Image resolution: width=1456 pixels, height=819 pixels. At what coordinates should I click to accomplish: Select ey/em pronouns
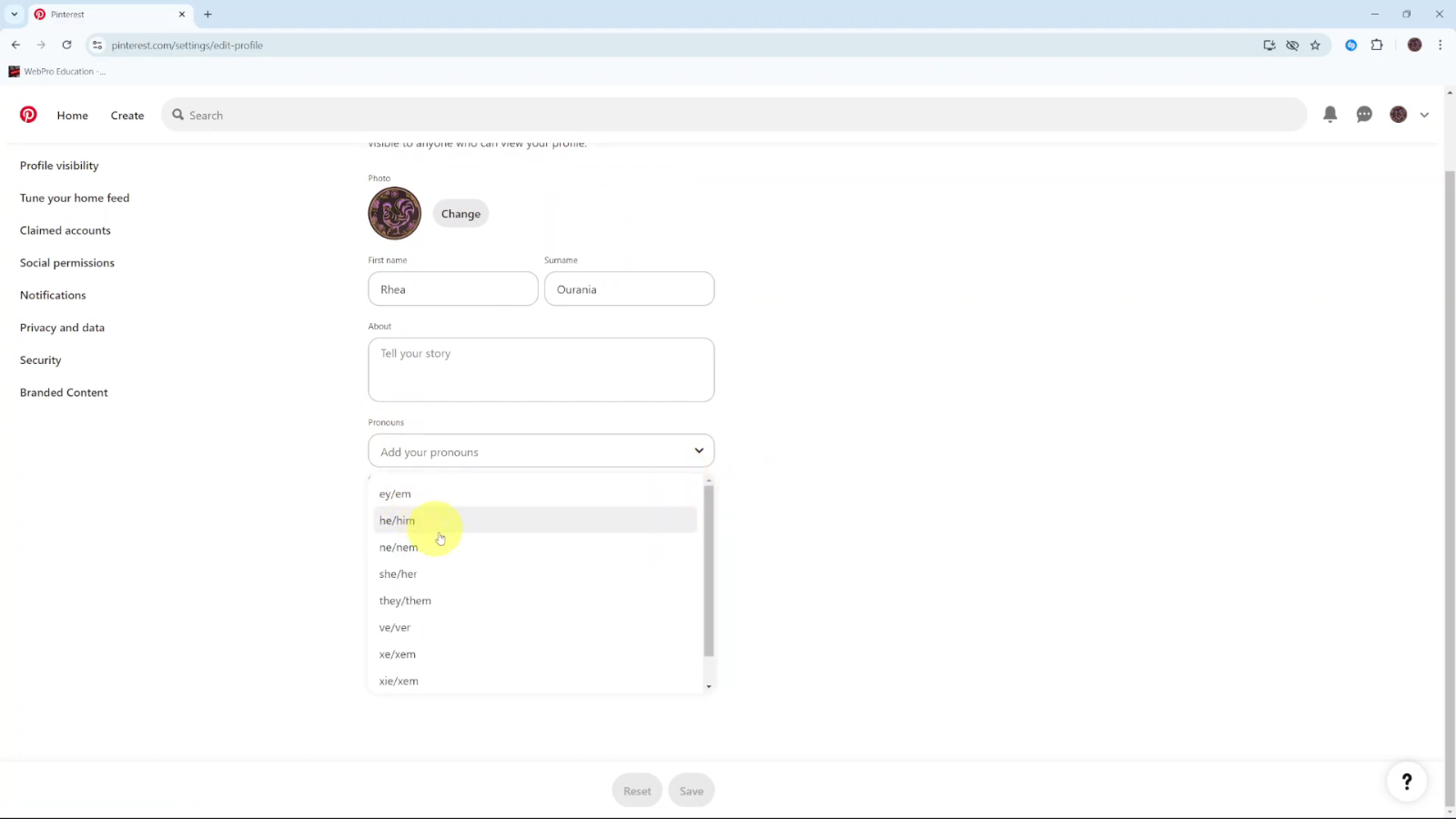tap(535, 494)
